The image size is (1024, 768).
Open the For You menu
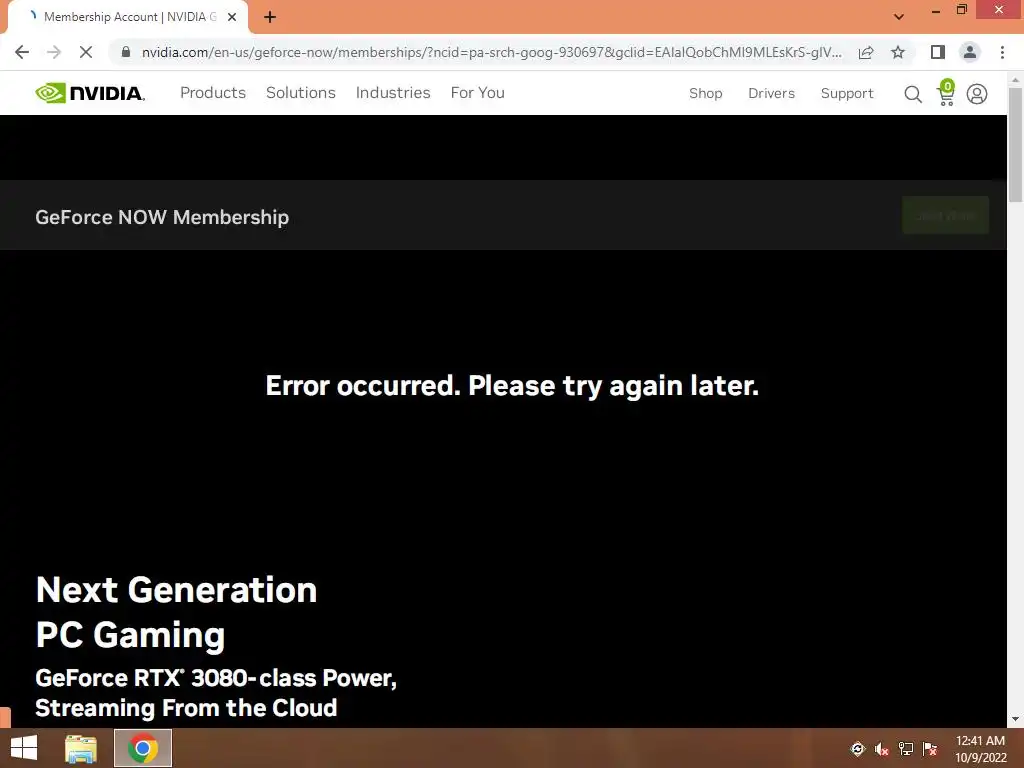point(477,93)
